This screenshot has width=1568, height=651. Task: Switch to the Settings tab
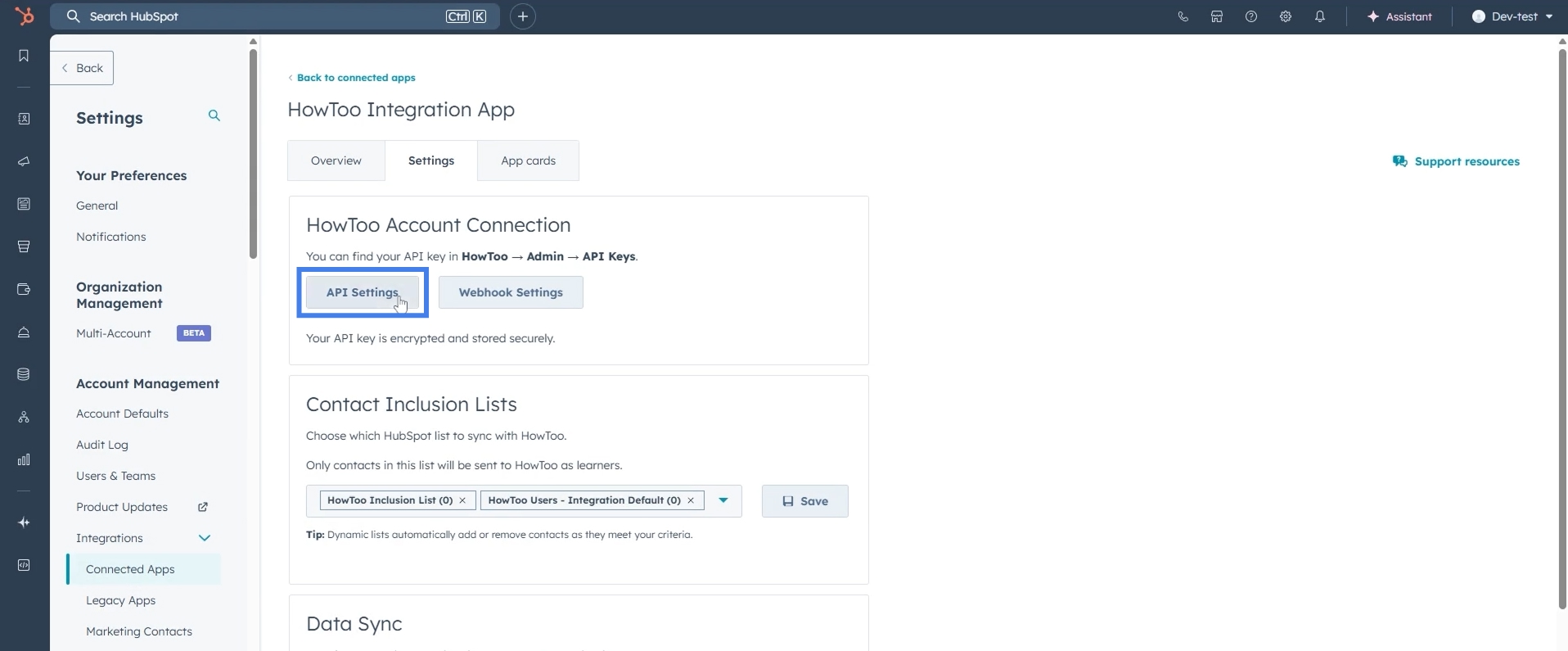click(431, 160)
